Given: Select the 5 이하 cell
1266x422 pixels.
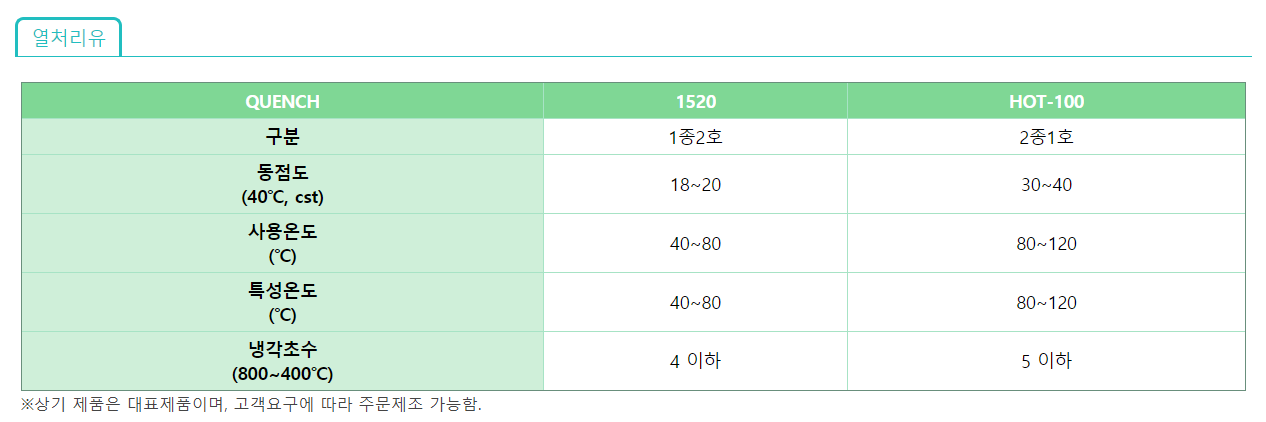Looking at the screenshot, I should click(1046, 361).
